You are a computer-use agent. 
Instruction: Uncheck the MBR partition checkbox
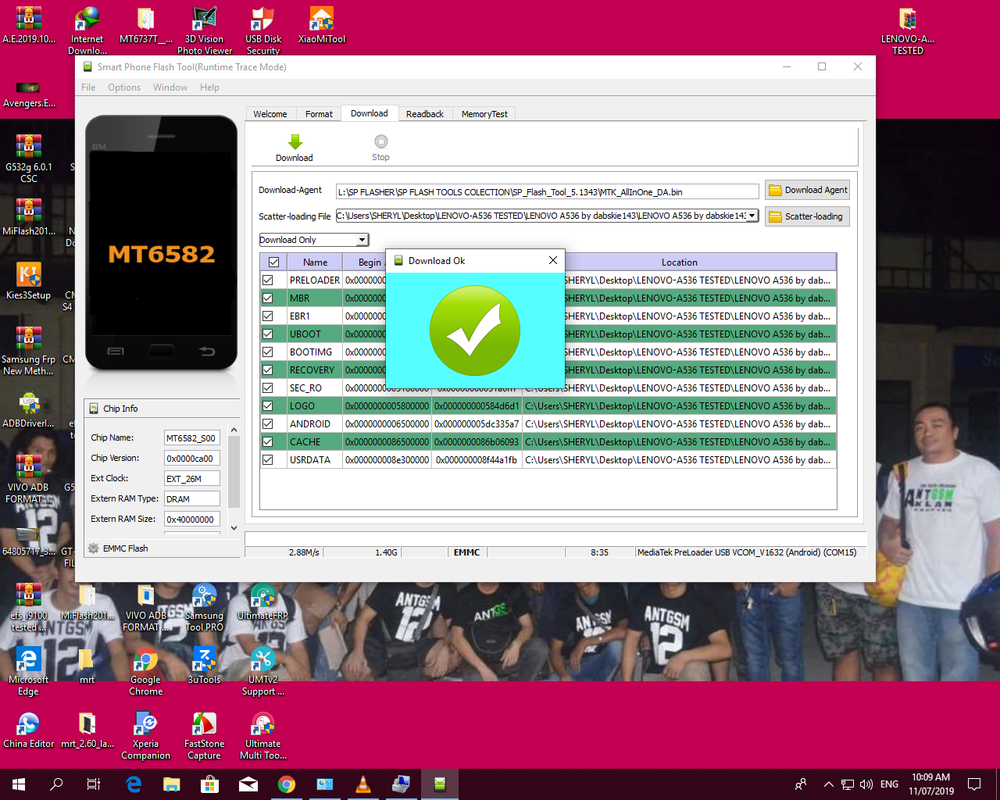click(x=268, y=298)
